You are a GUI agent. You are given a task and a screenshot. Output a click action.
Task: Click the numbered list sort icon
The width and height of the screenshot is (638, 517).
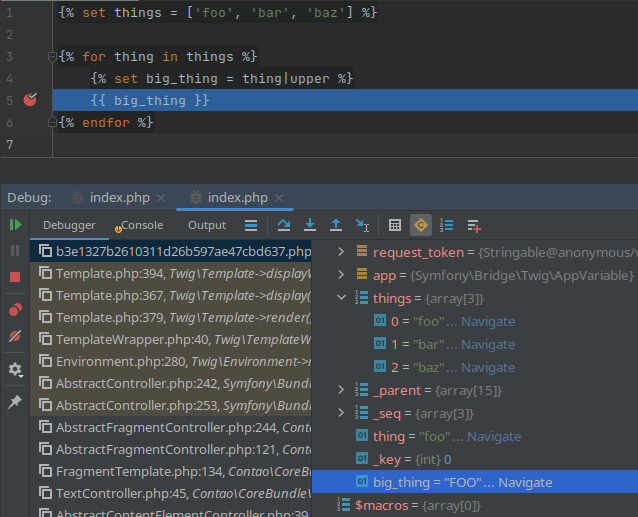(x=447, y=225)
